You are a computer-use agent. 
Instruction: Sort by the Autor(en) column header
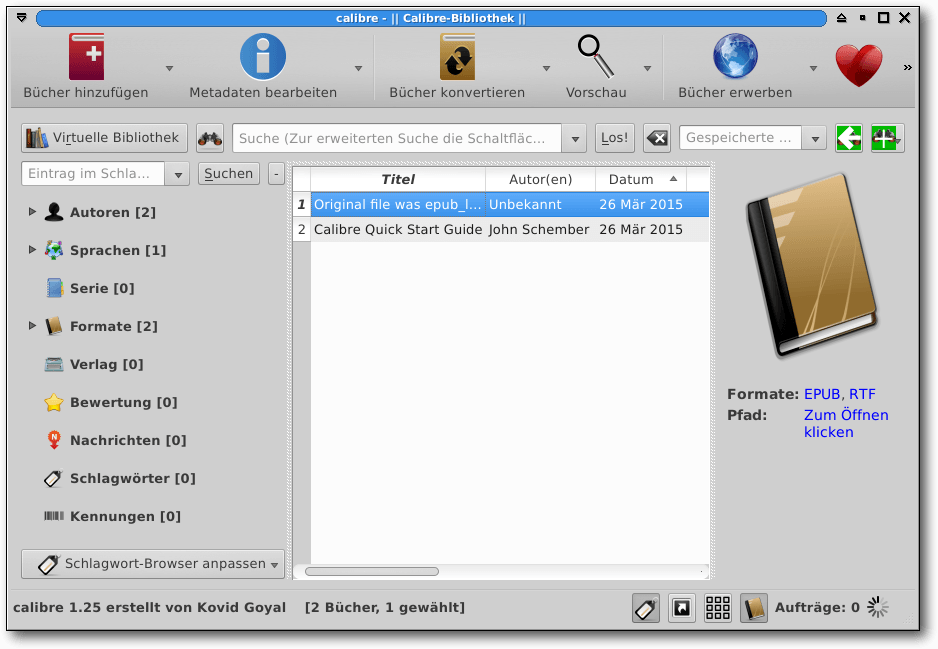(540, 179)
